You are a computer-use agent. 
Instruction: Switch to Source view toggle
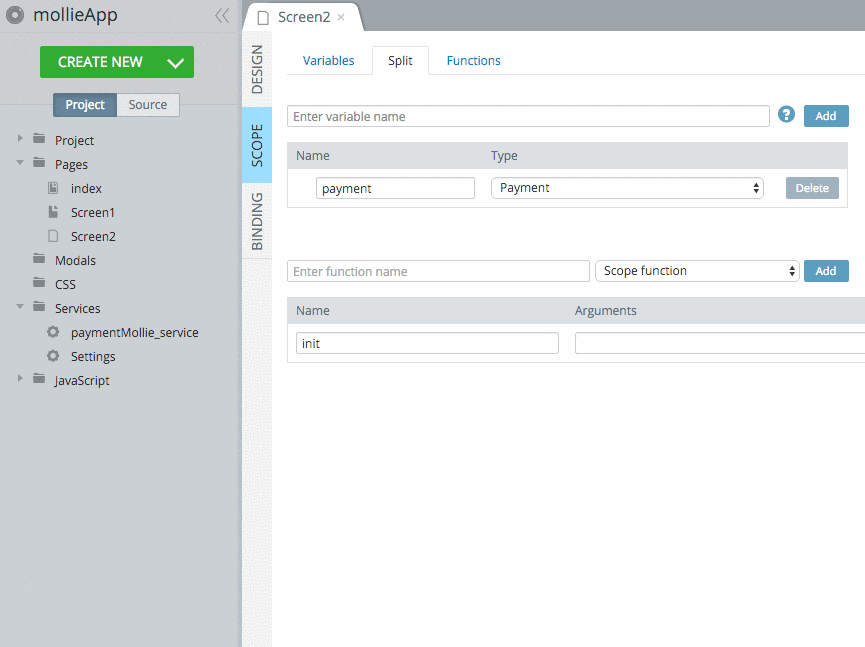[148, 105]
